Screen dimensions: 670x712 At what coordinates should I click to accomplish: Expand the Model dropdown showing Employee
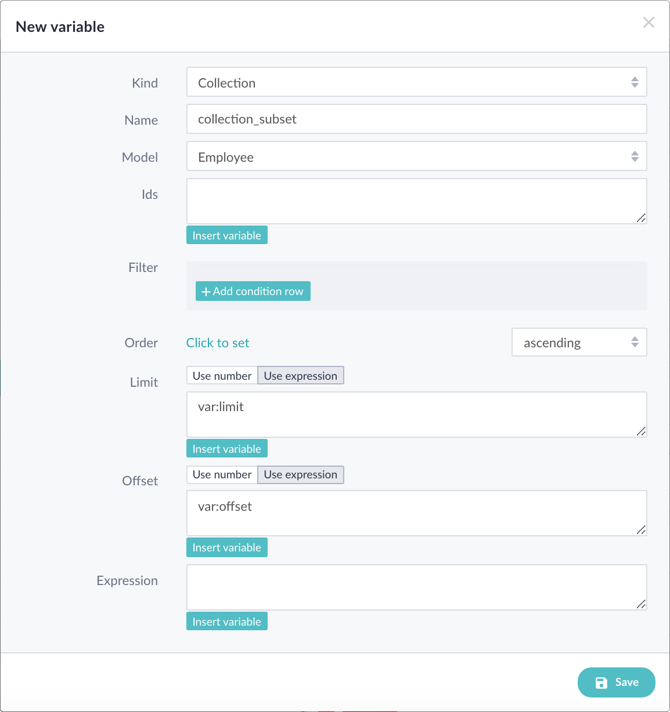pyautogui.click(x=416, y=157)
